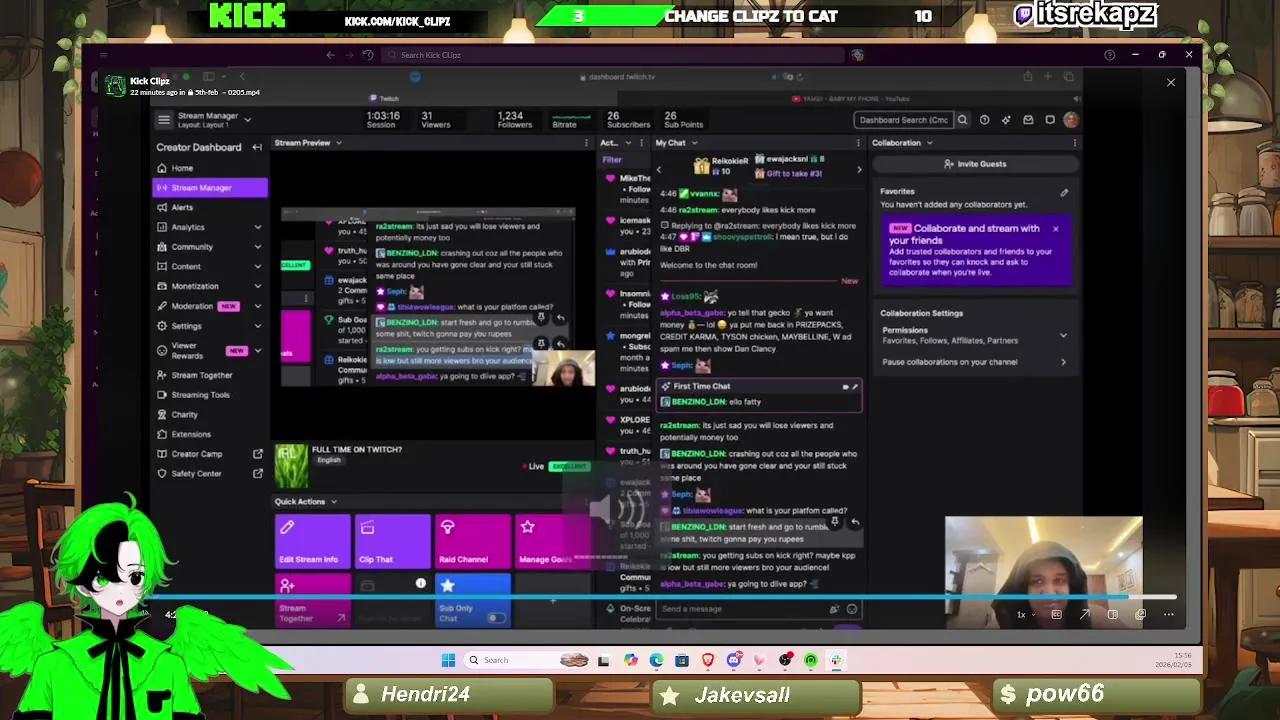Go to next gift leaderboard item
Screen dimensions: 1280x720
click(x=858, y=169)
